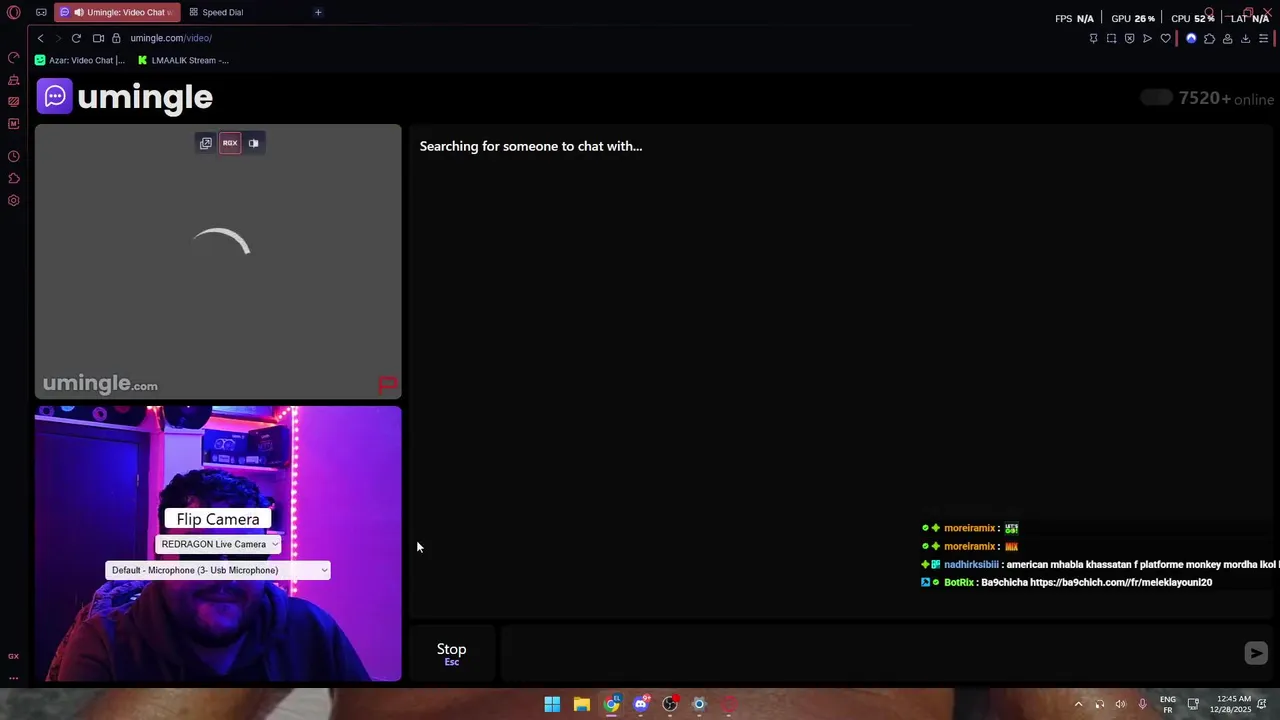Click the pop-out video icon
The image size is (1280, 720).
tap(206, 143)
